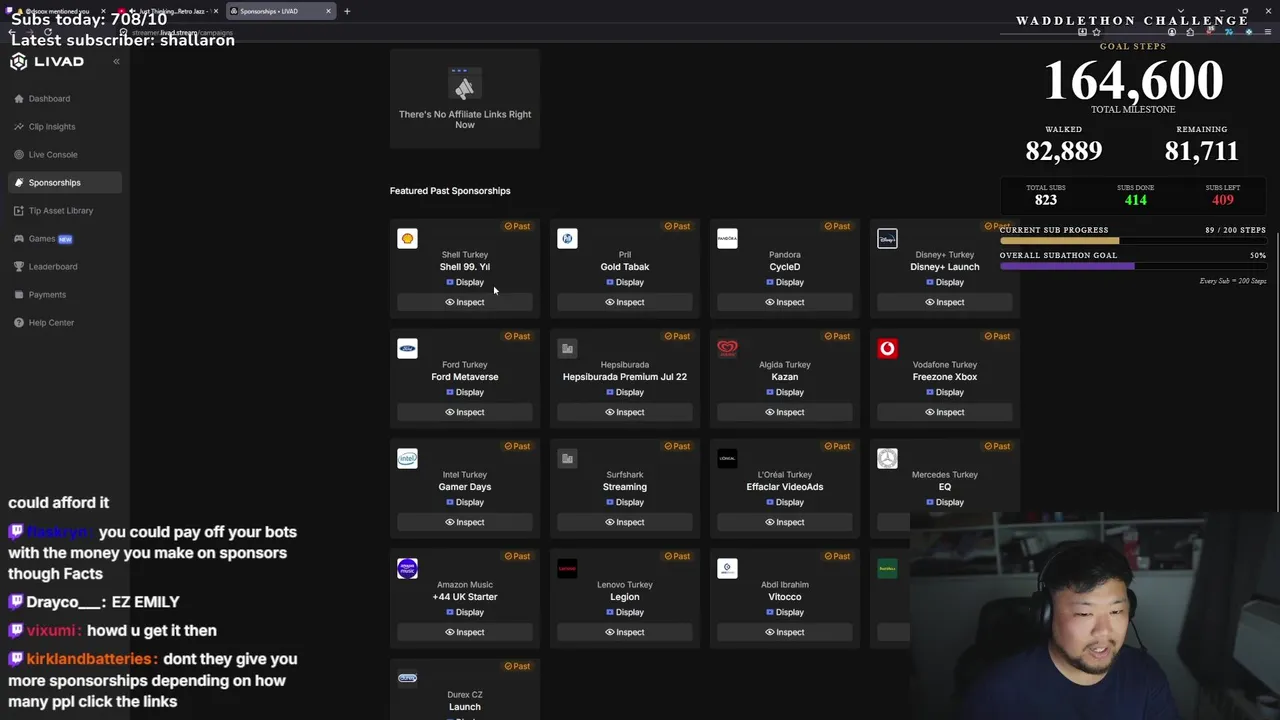Screen dimensions: 1280x720
Task: Click the browser address bar
Action: coord(600,32)
